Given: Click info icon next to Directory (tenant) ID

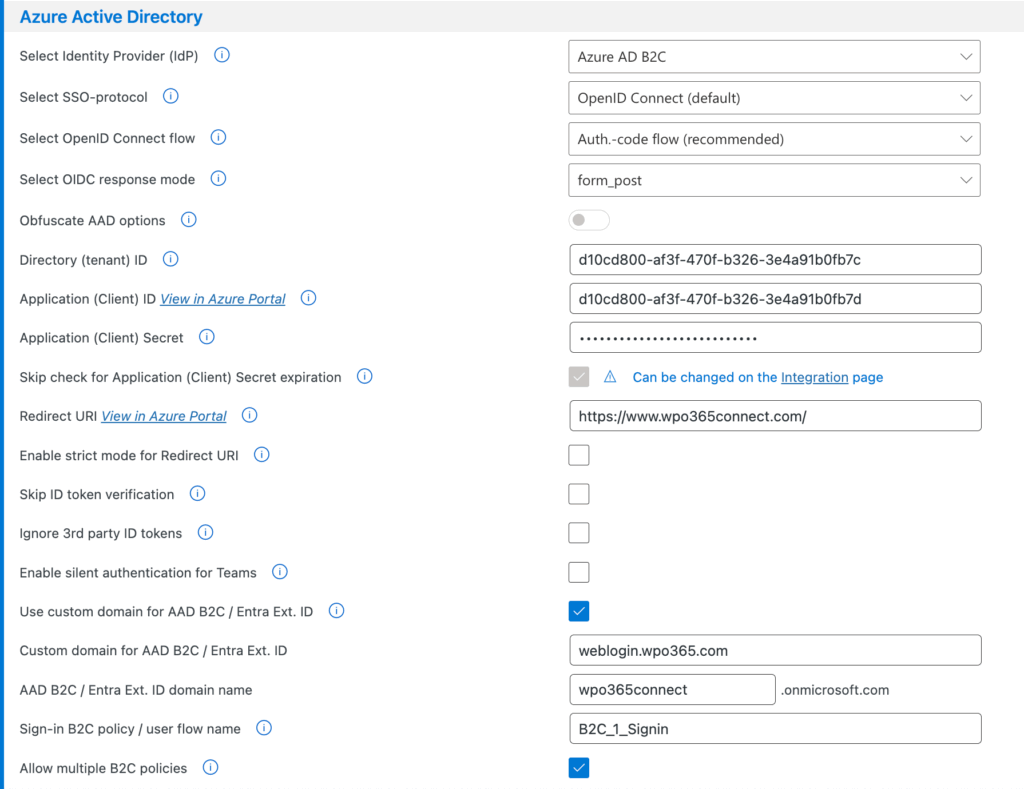Looking at the screenshot, I should coord(170,259).
